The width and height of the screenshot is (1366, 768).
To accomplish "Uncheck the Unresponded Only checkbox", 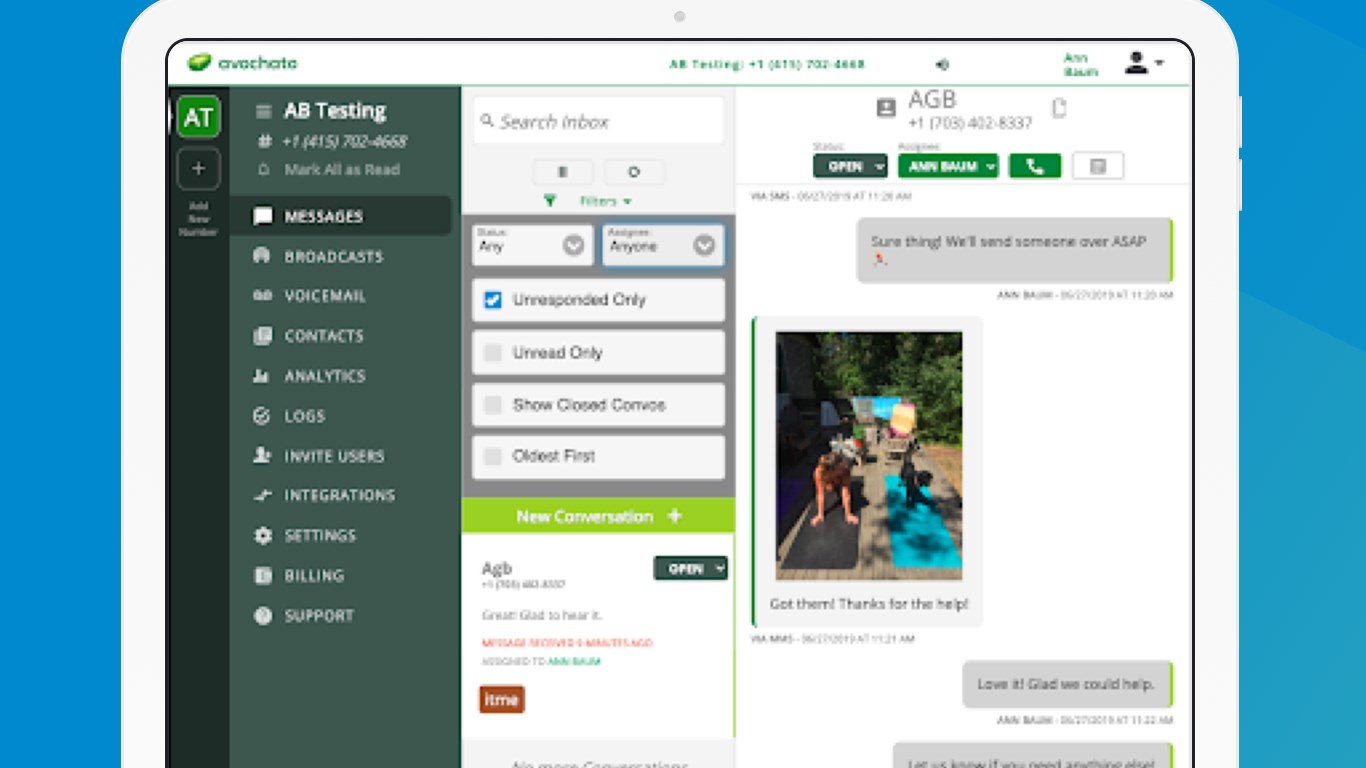I will pos(493,300).
